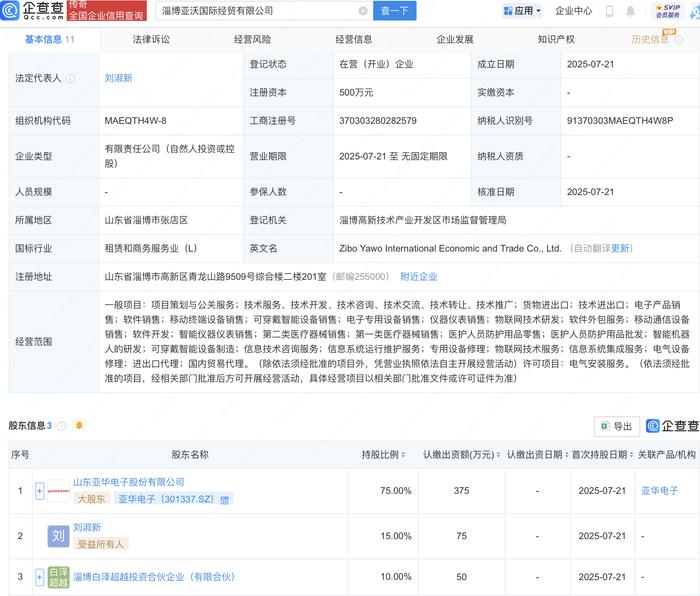
Task: Open 企业中心 in the header
Action: (573, 11)
